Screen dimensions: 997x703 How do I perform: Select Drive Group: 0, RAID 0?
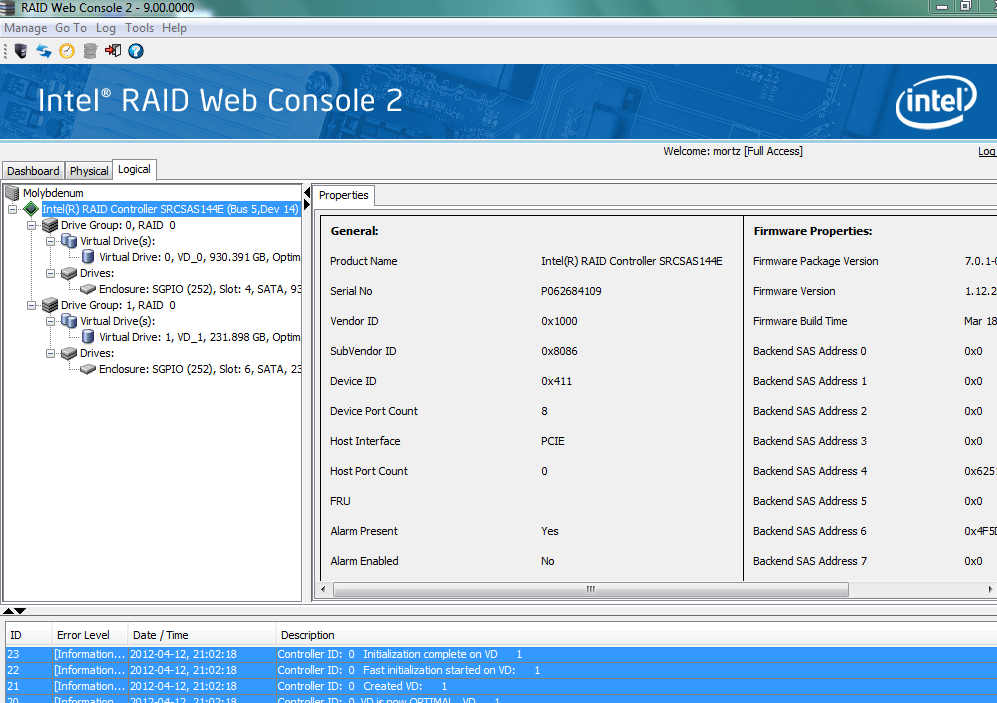click(x=118, y=225)
